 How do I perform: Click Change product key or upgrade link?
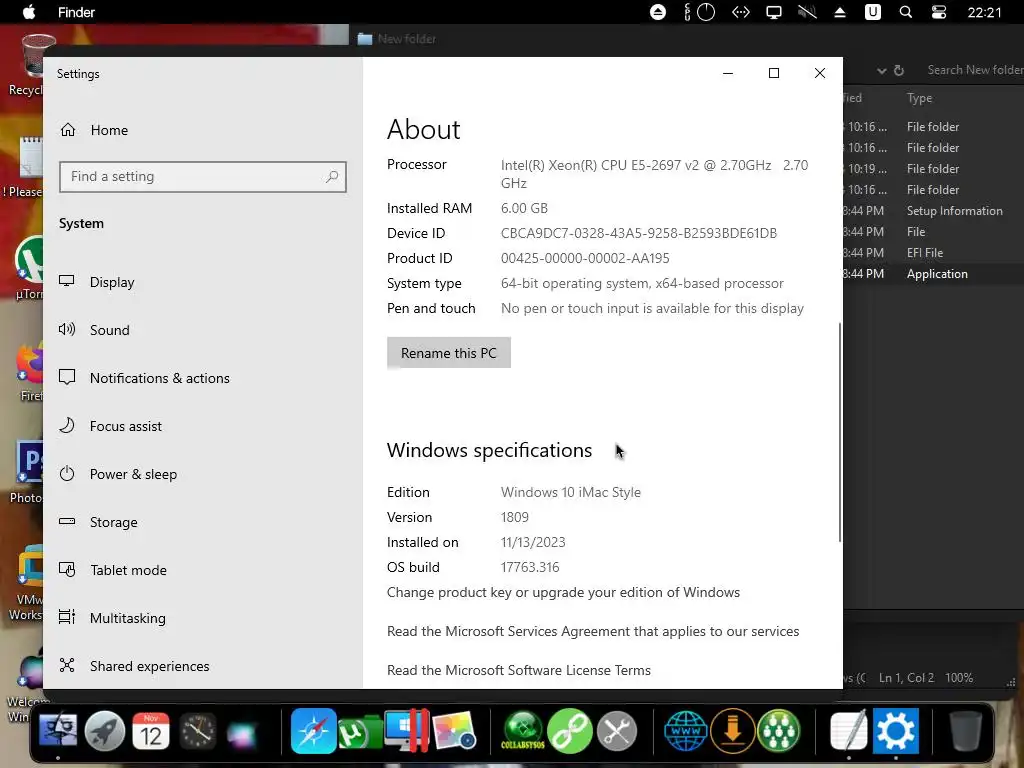pos(563,592)
